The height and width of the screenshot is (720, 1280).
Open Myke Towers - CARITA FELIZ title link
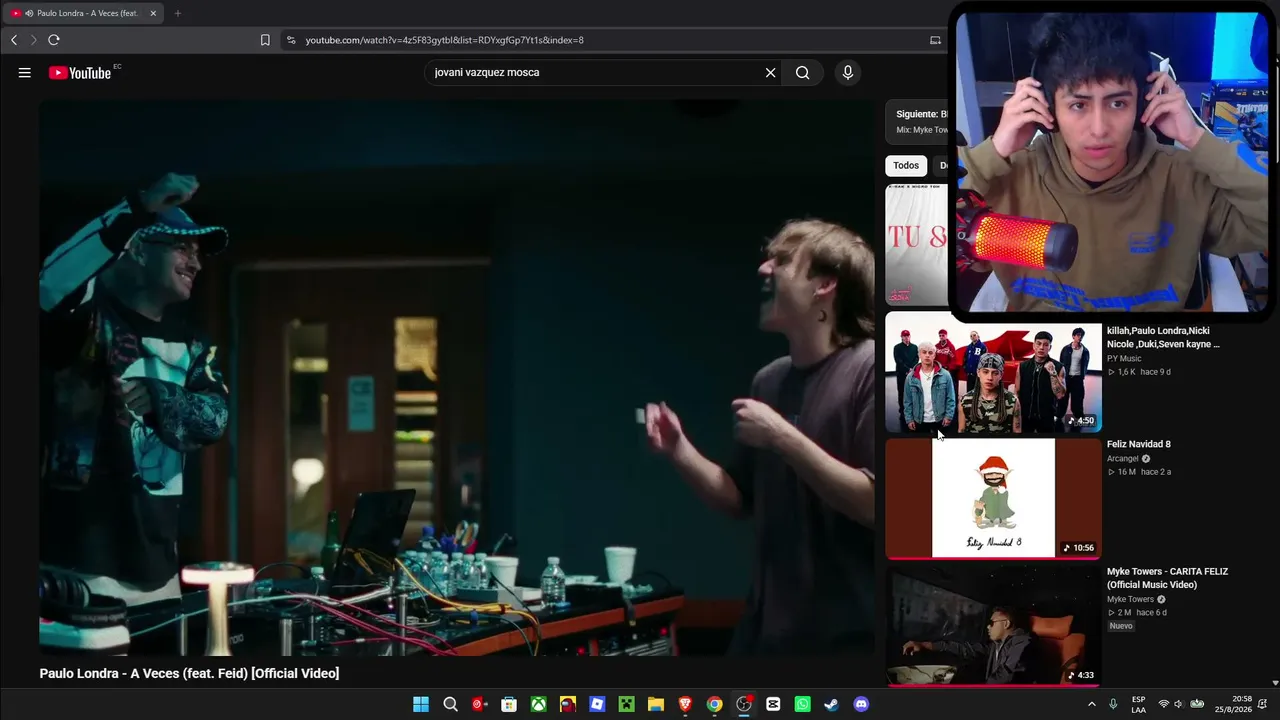tap(1168, 578)
